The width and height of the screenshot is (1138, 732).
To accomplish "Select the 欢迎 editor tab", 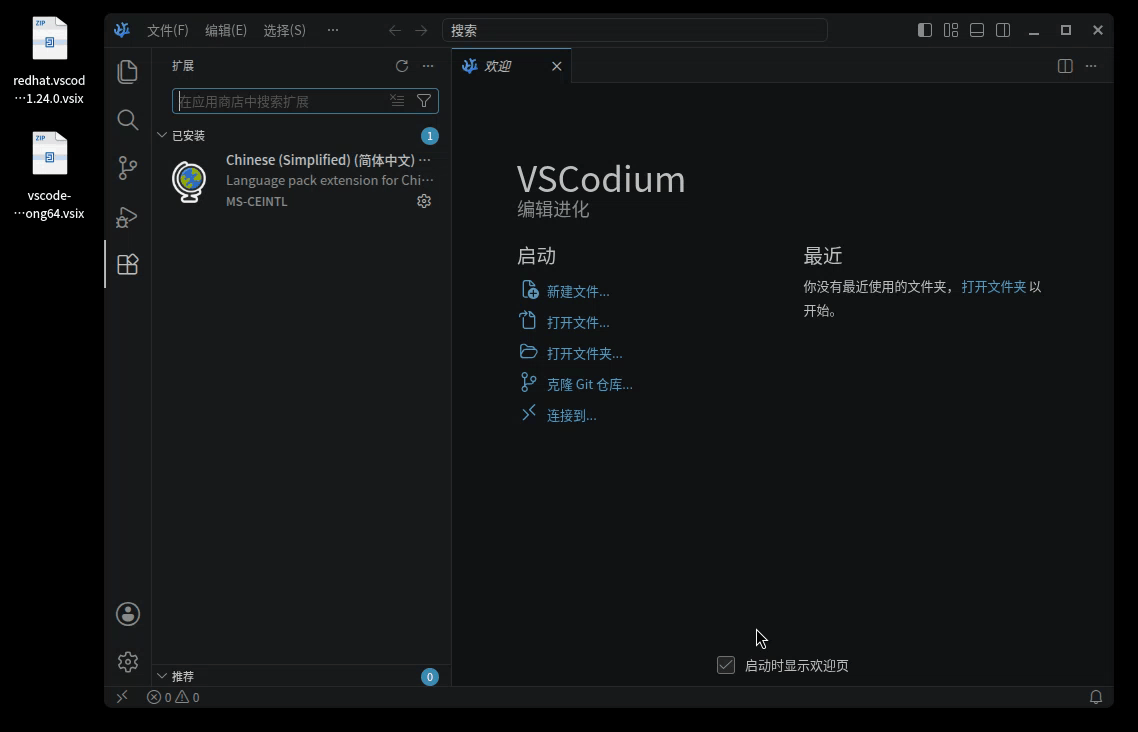I will coord(512,66).
